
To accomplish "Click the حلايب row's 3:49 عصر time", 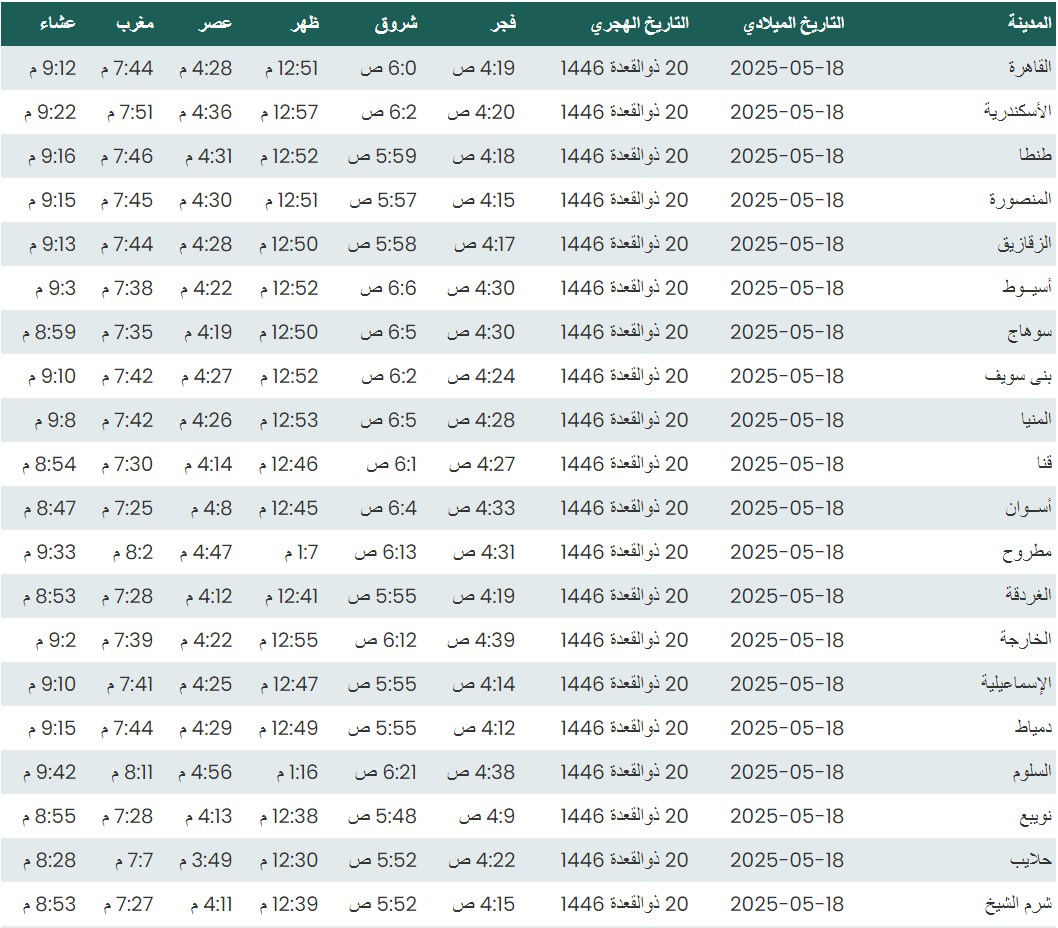I will coord(205,860).
